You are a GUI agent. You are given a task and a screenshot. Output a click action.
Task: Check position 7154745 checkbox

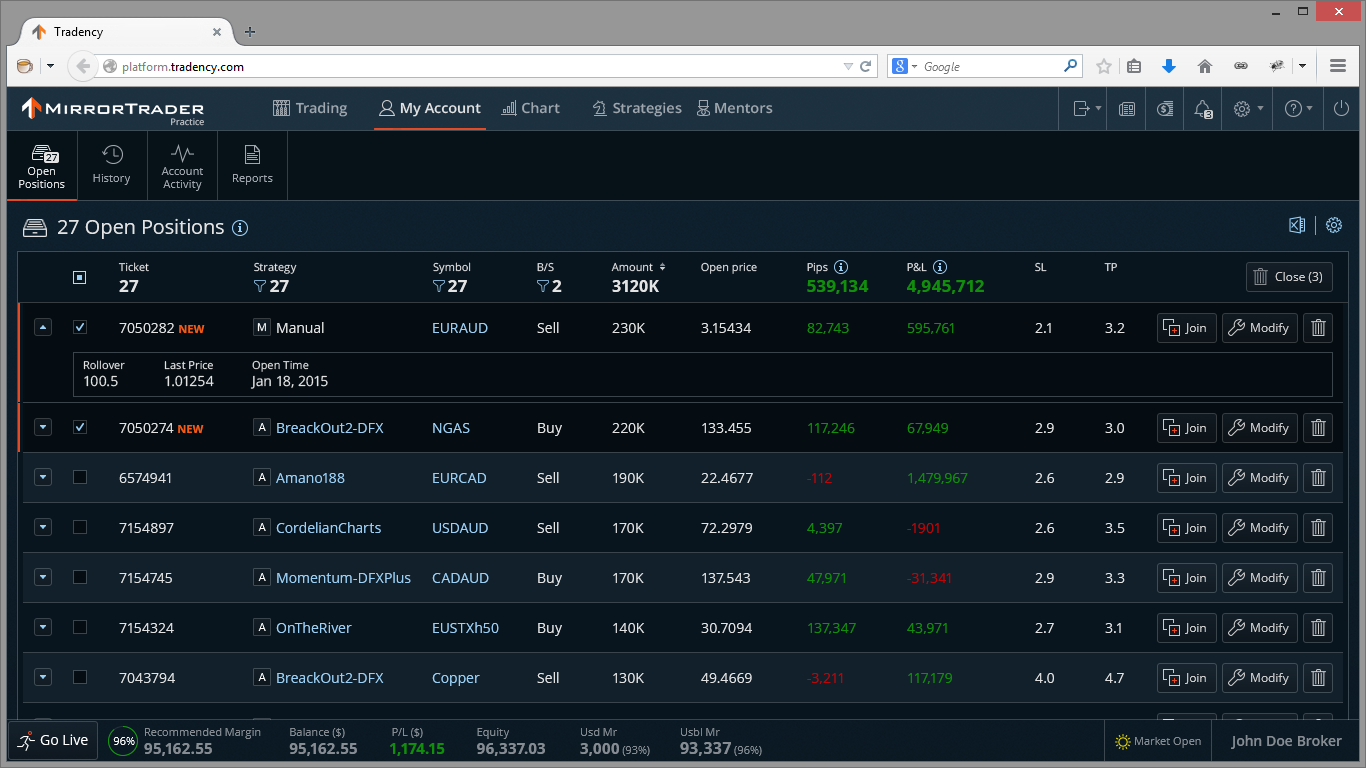[80, 577]
